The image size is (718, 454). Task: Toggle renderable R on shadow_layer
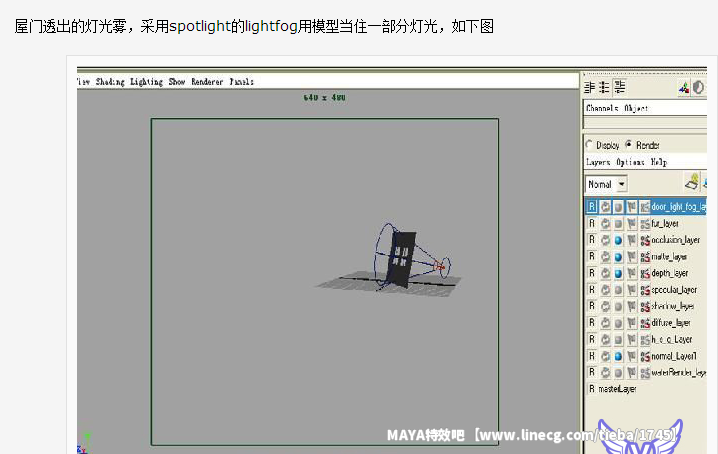[x=592, y=306]
